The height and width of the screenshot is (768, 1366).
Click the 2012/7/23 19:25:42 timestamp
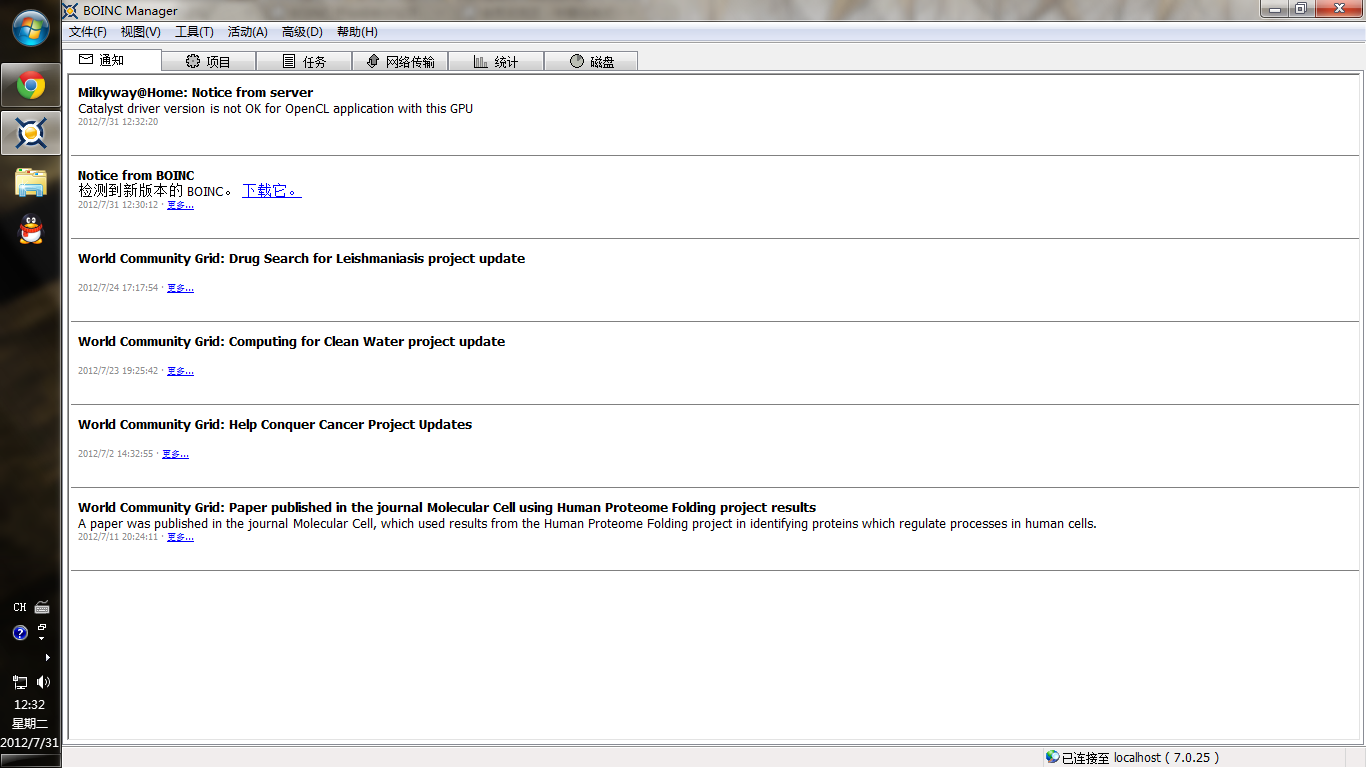point(118,371)
